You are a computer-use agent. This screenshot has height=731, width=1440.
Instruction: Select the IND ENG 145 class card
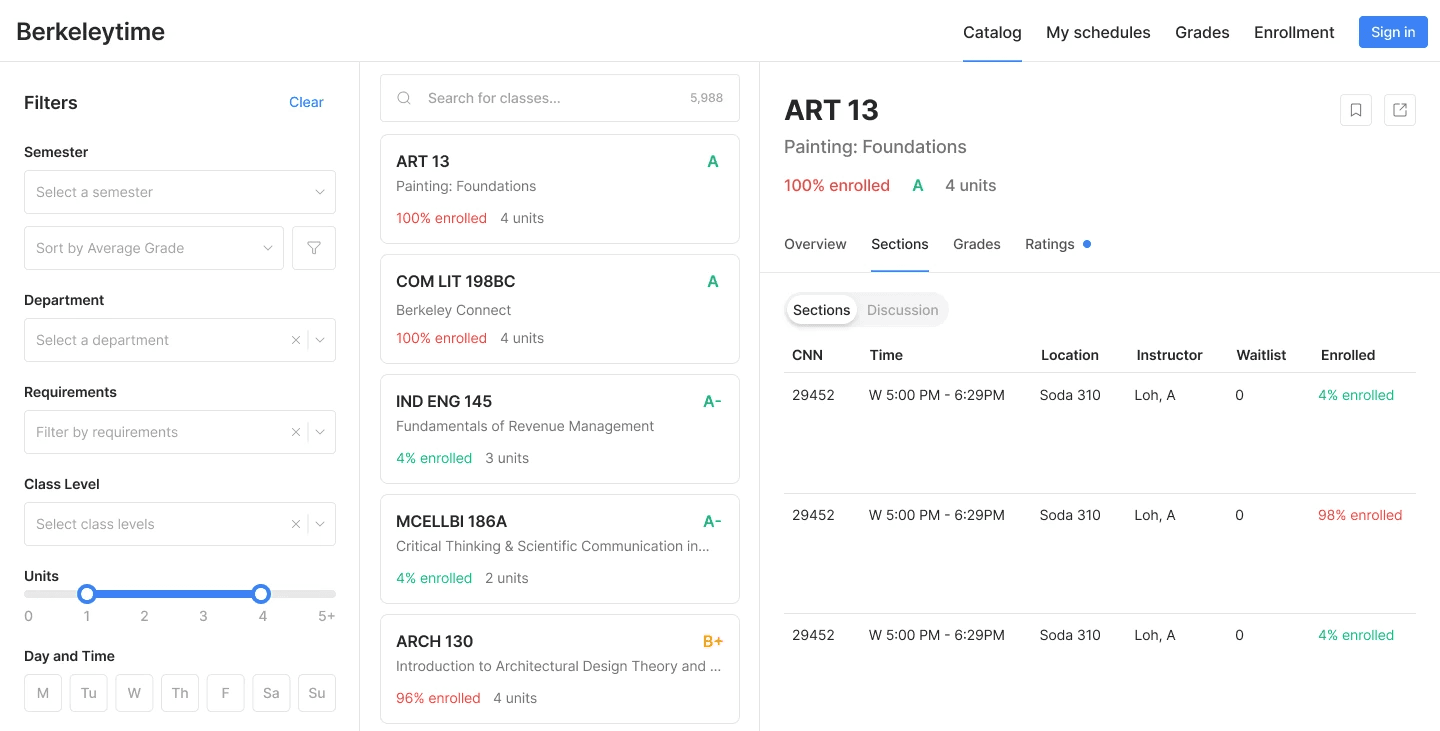pyautogui.click(x=560, y=429)
